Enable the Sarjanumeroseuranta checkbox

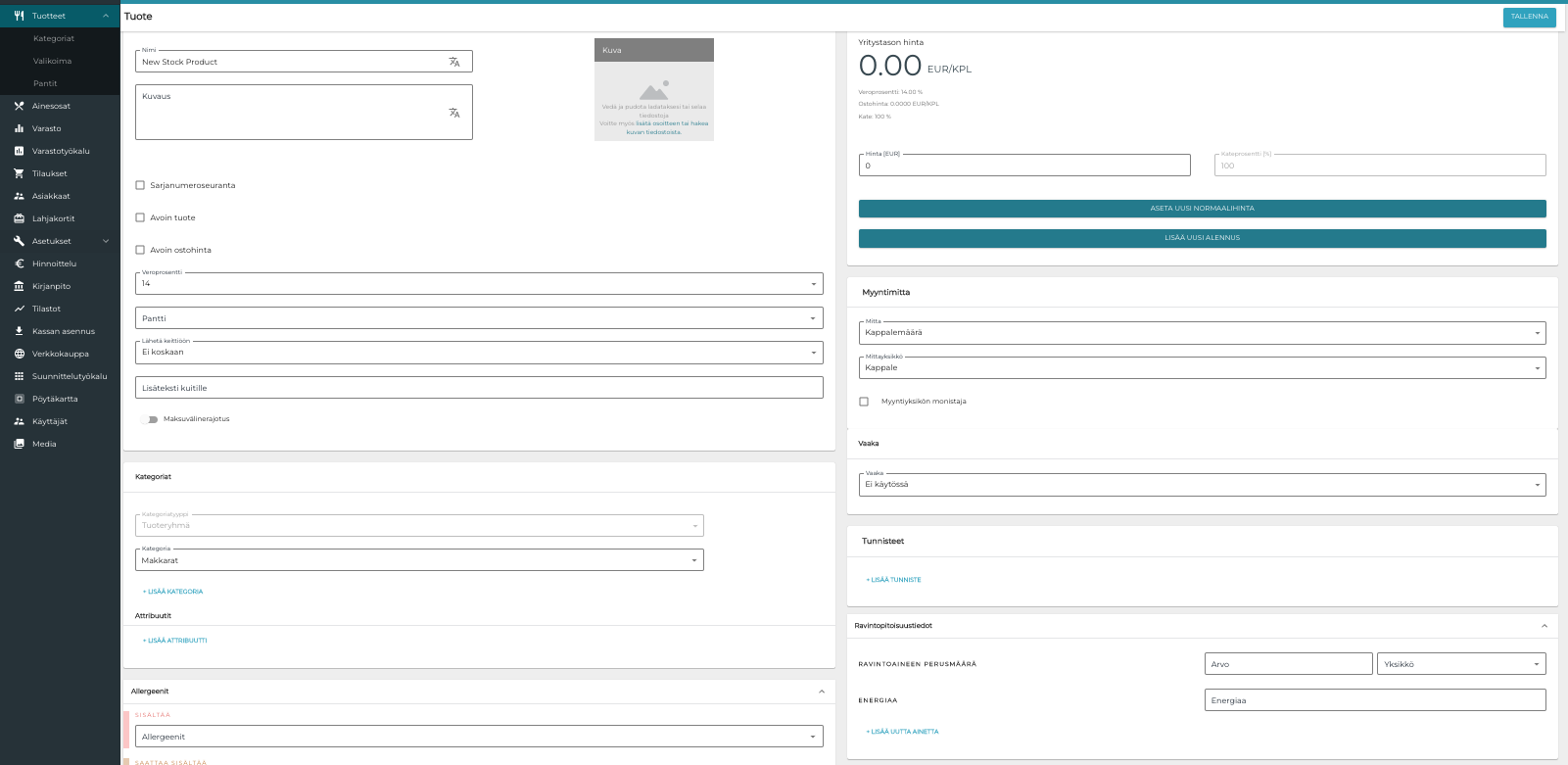(x=140, y=185)
